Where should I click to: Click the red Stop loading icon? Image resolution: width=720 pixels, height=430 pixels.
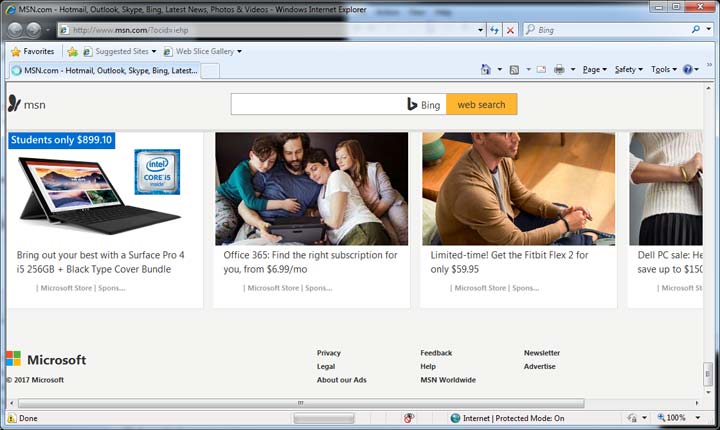(510, 30)
